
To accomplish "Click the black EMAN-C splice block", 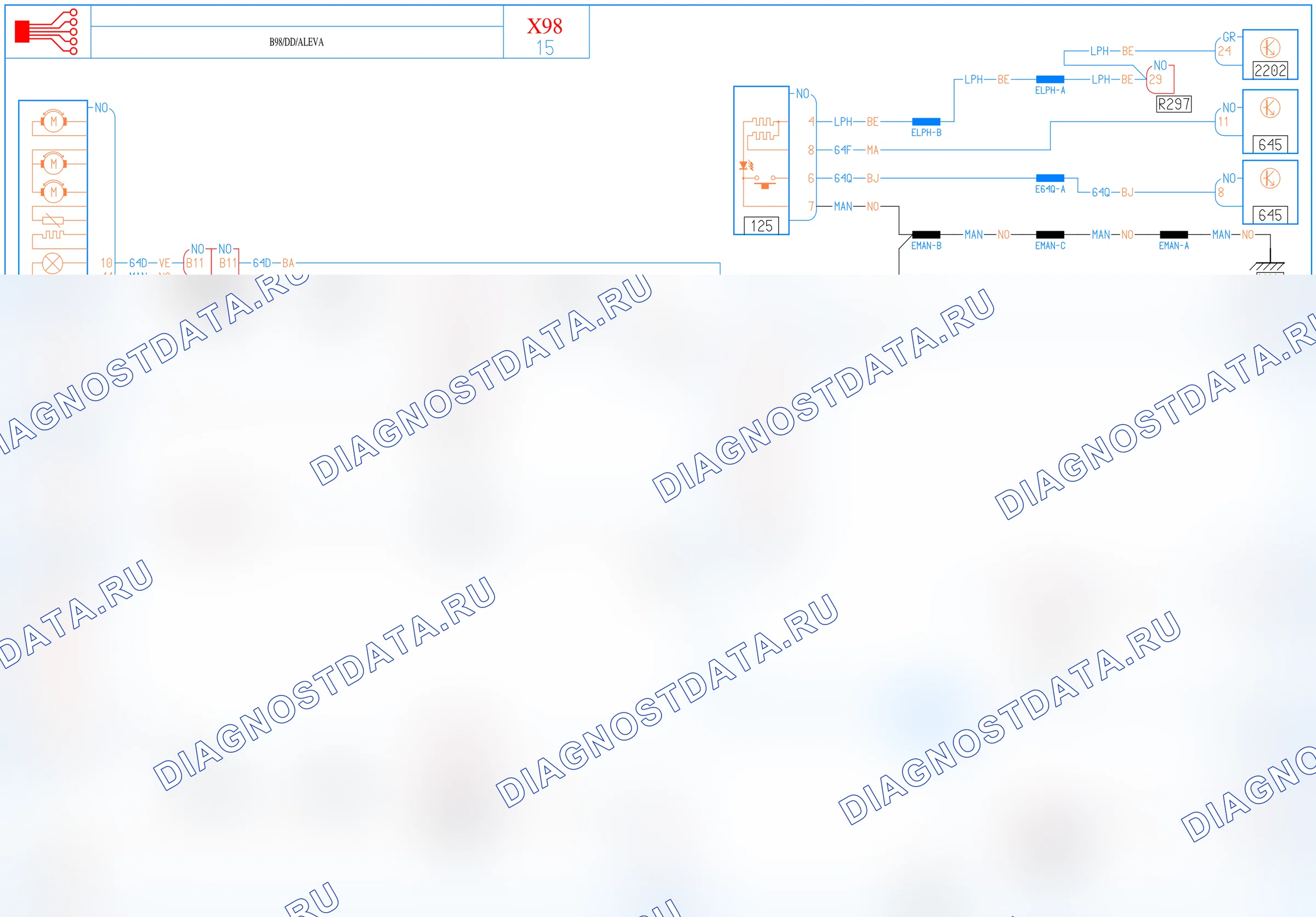I will [x=1050, y=234].
